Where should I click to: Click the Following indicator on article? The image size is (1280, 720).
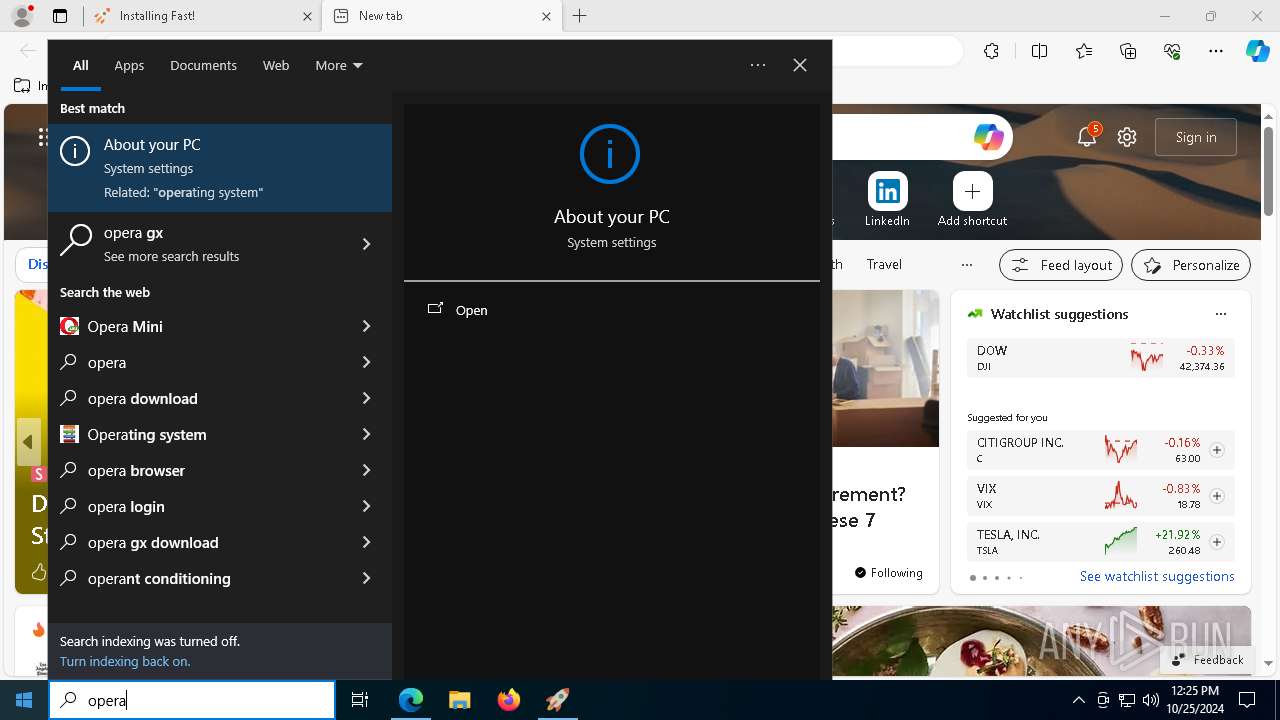888,573
